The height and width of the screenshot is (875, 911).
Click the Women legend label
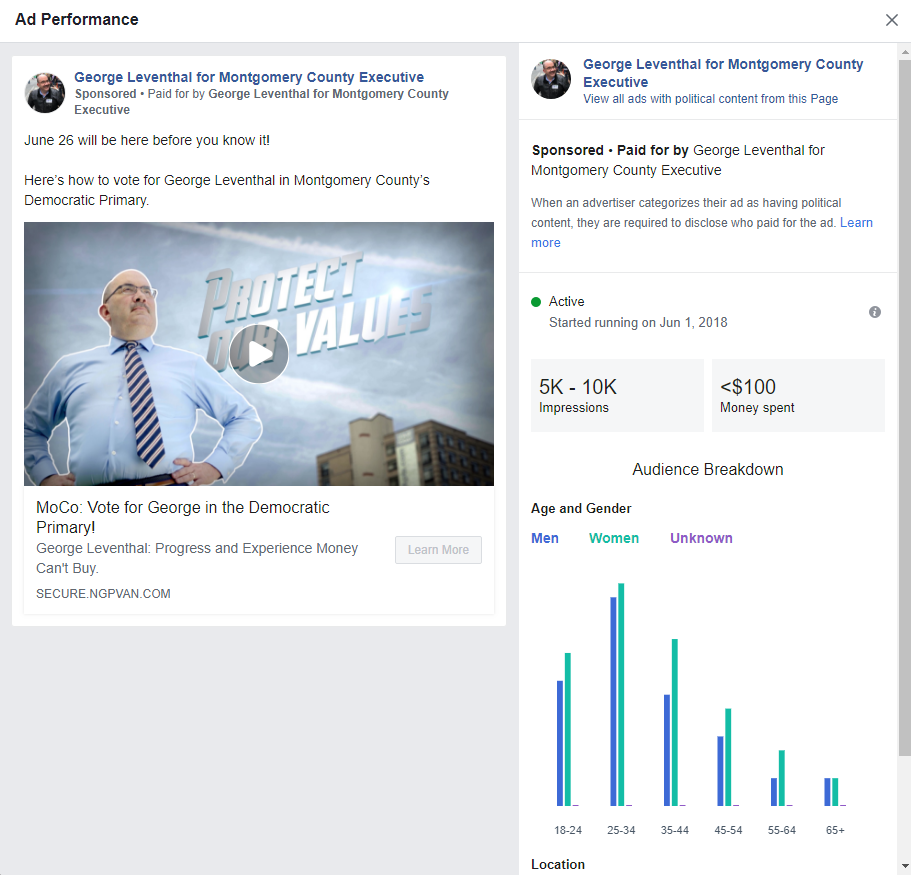click(x=614, y=538)
